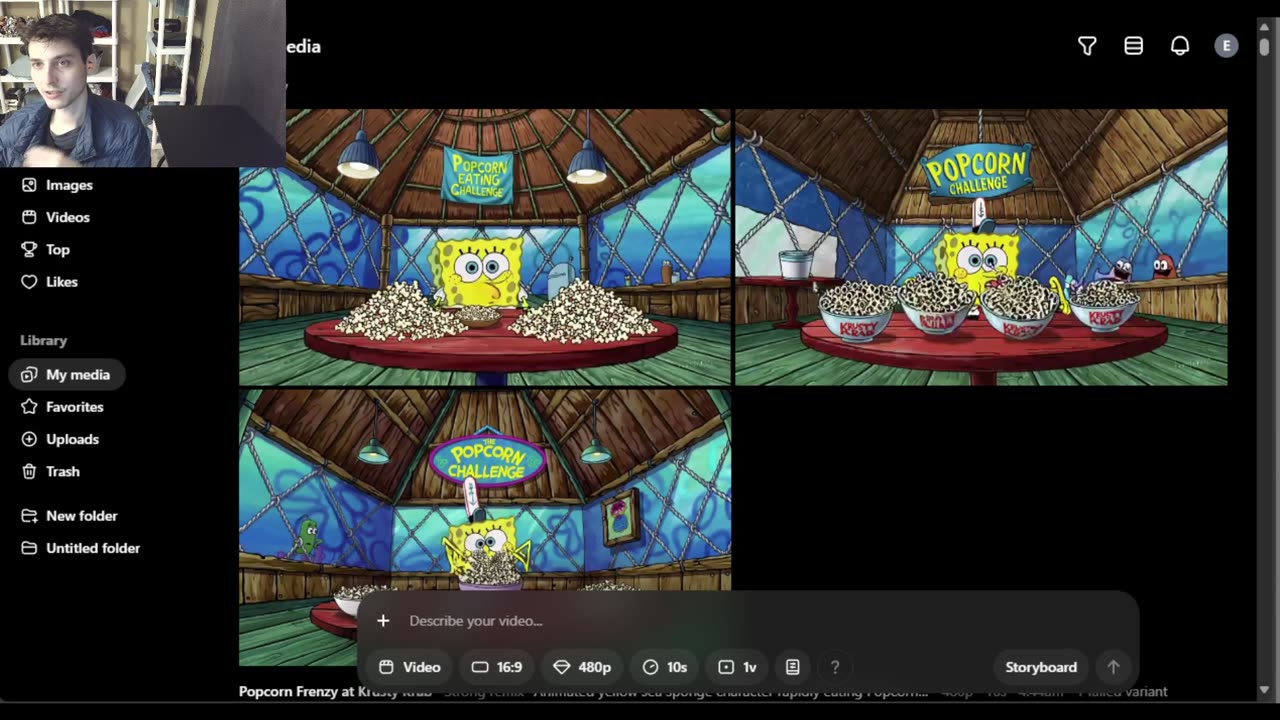Click the Library section heading
The image size is (1280, 720).
click(43, 340)
